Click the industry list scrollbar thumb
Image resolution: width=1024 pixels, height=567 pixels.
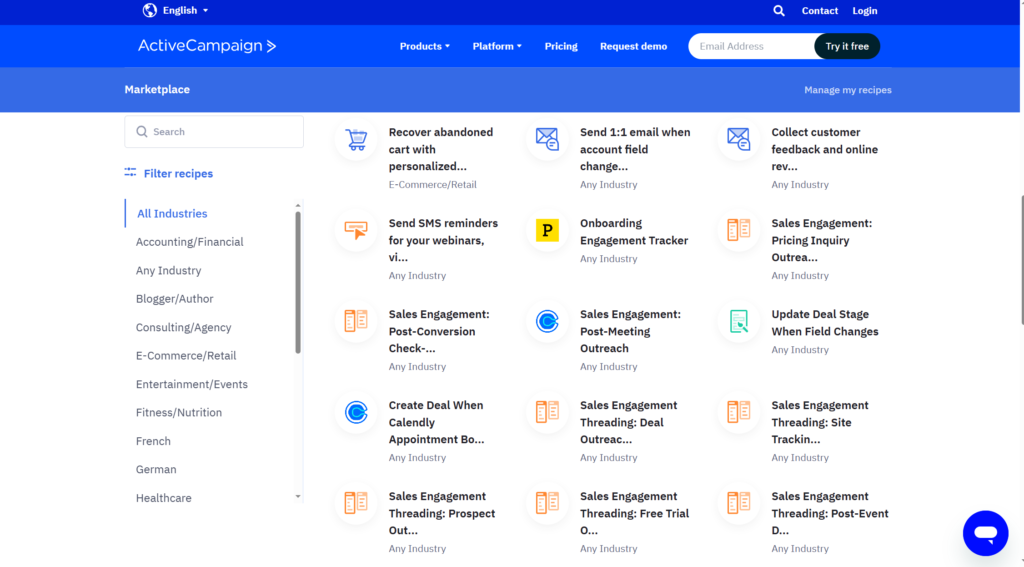tap(298, 282)
